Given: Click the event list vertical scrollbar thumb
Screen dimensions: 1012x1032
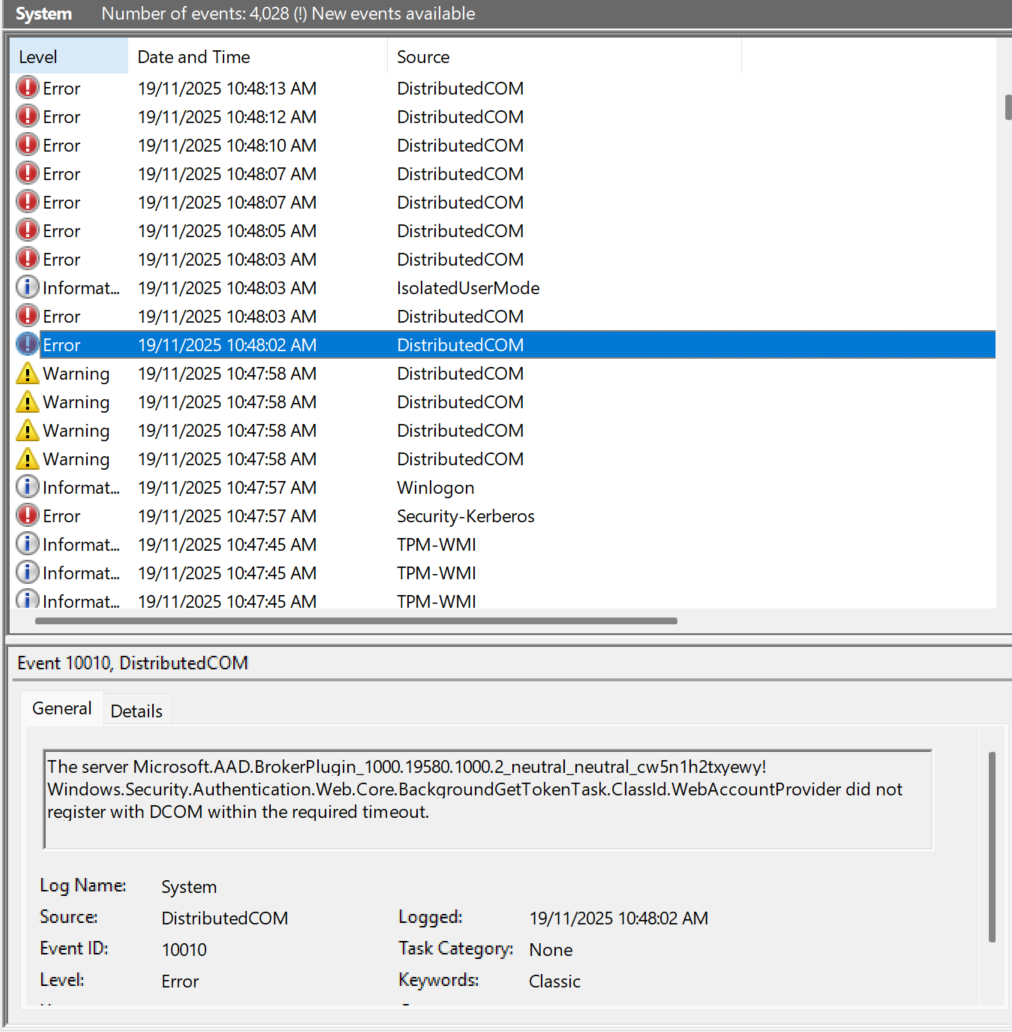Looking at the screenshot, I should click(1008, 108).
